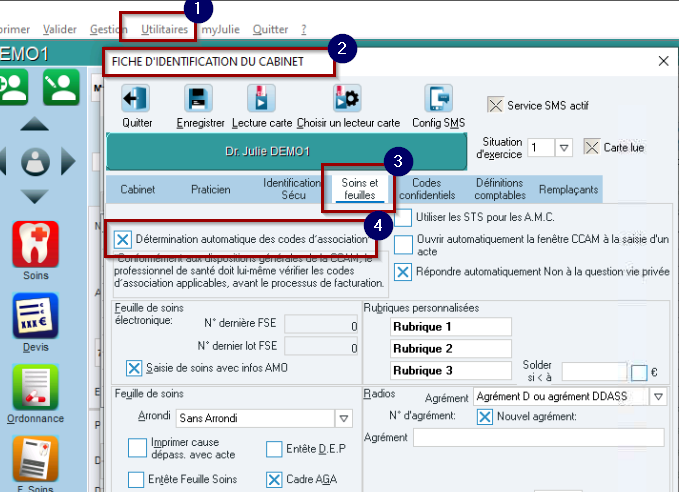Open the Gestion menu

pyautogui.click(x=109, y=29)
